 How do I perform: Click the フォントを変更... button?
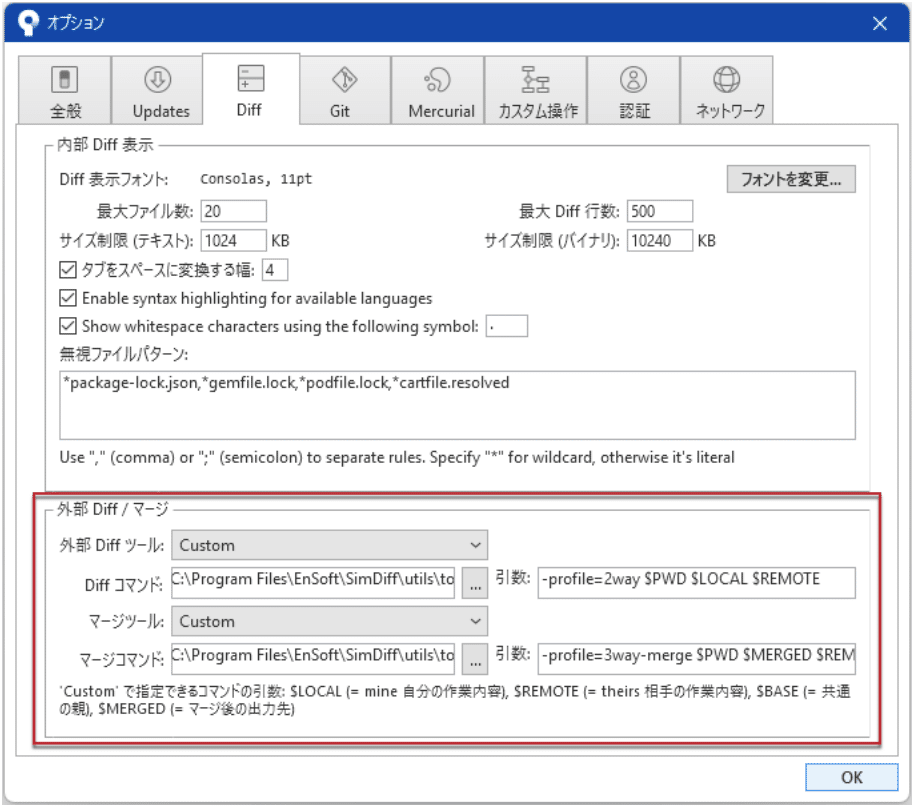click(791, 179)
